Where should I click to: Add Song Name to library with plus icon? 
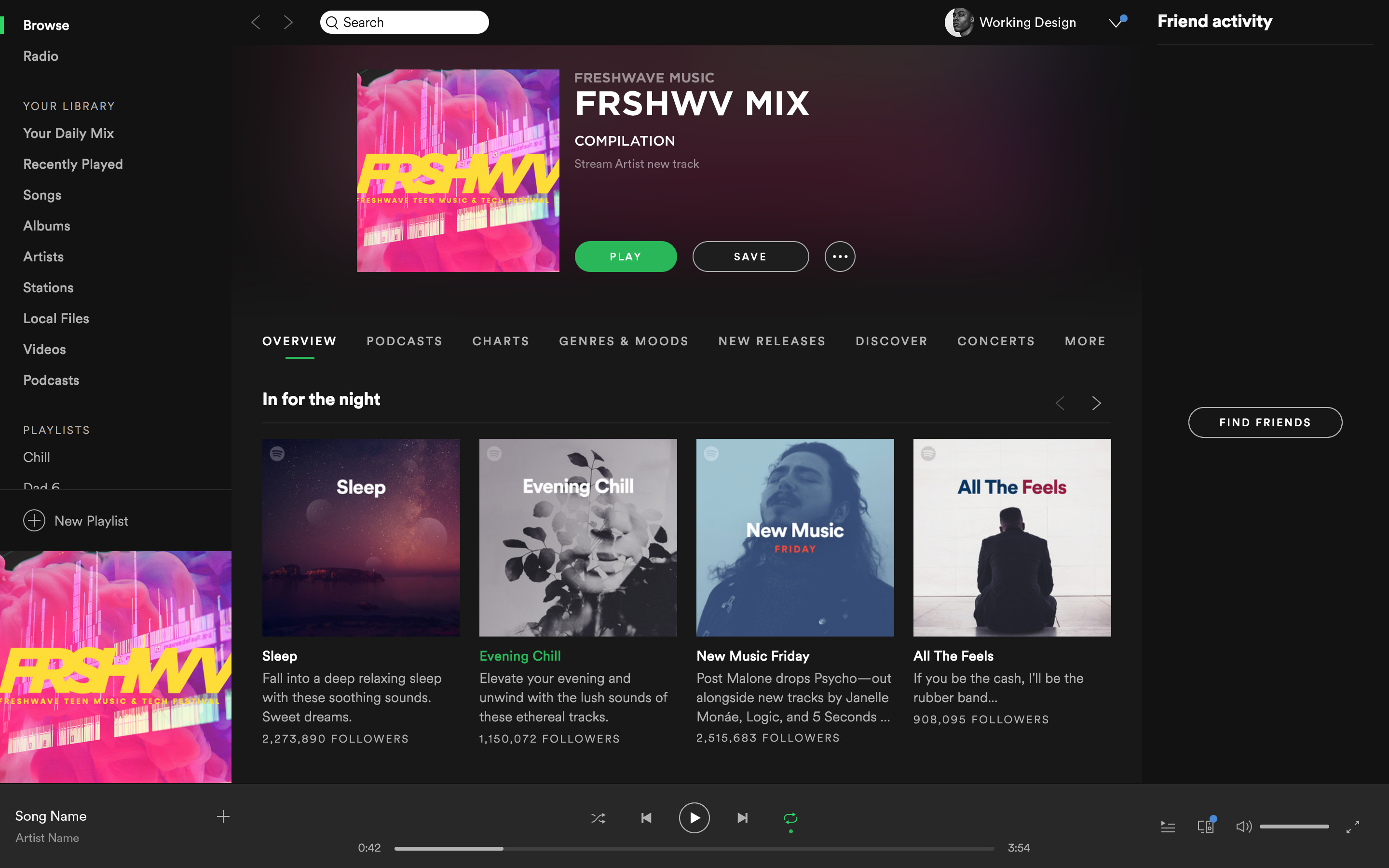[x=223, y=816]
